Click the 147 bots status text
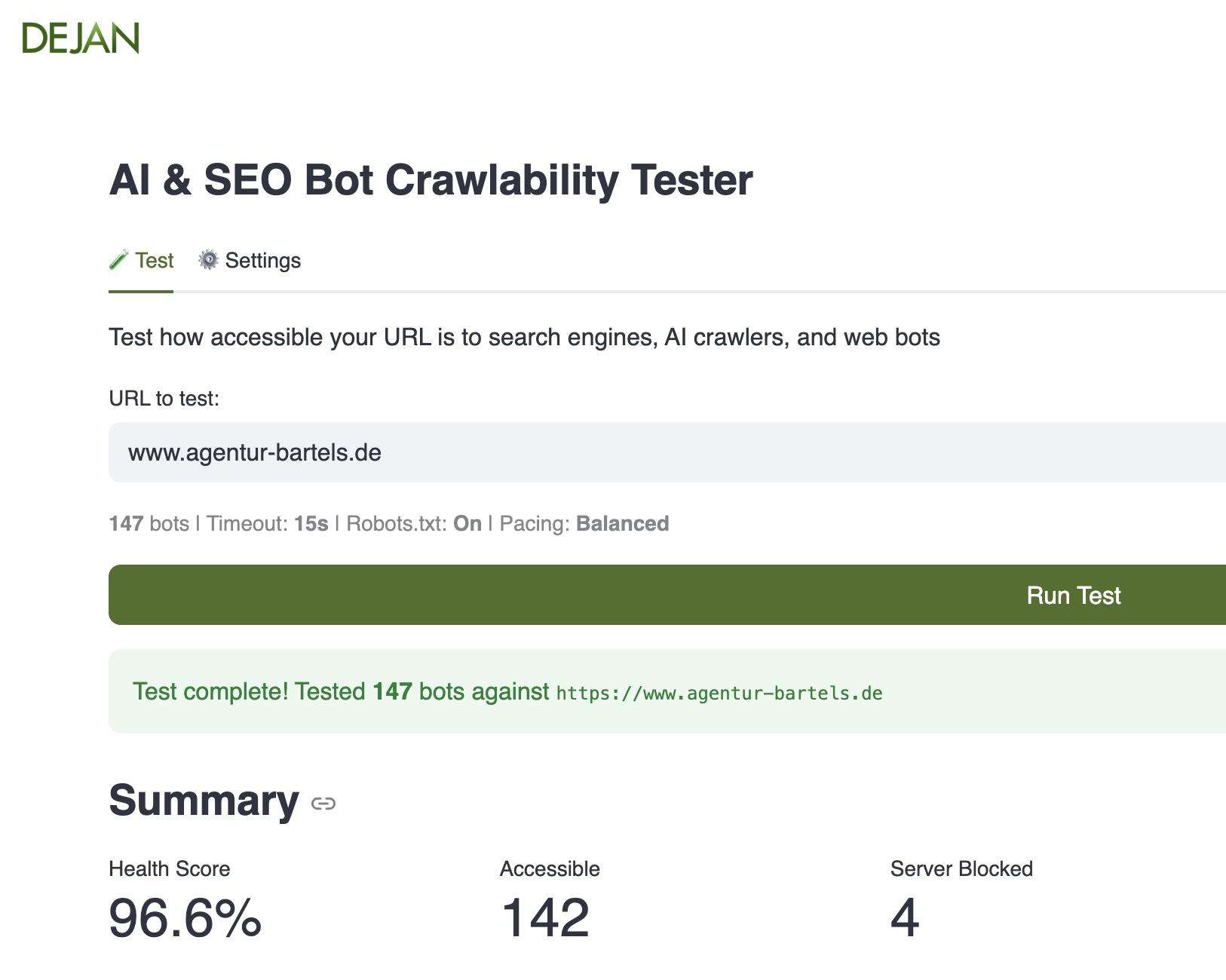This screenshot has height=980, width=1226. coord(149,523)
